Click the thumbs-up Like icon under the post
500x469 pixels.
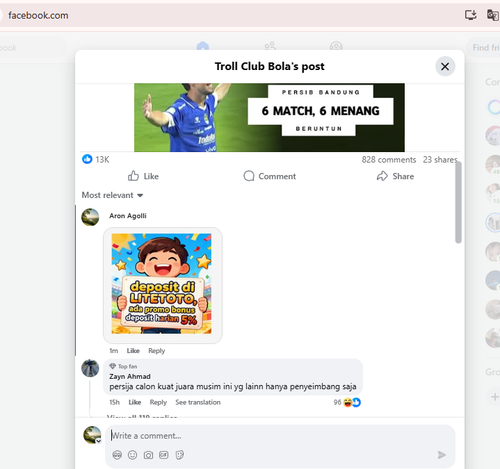tap(133, 176)
